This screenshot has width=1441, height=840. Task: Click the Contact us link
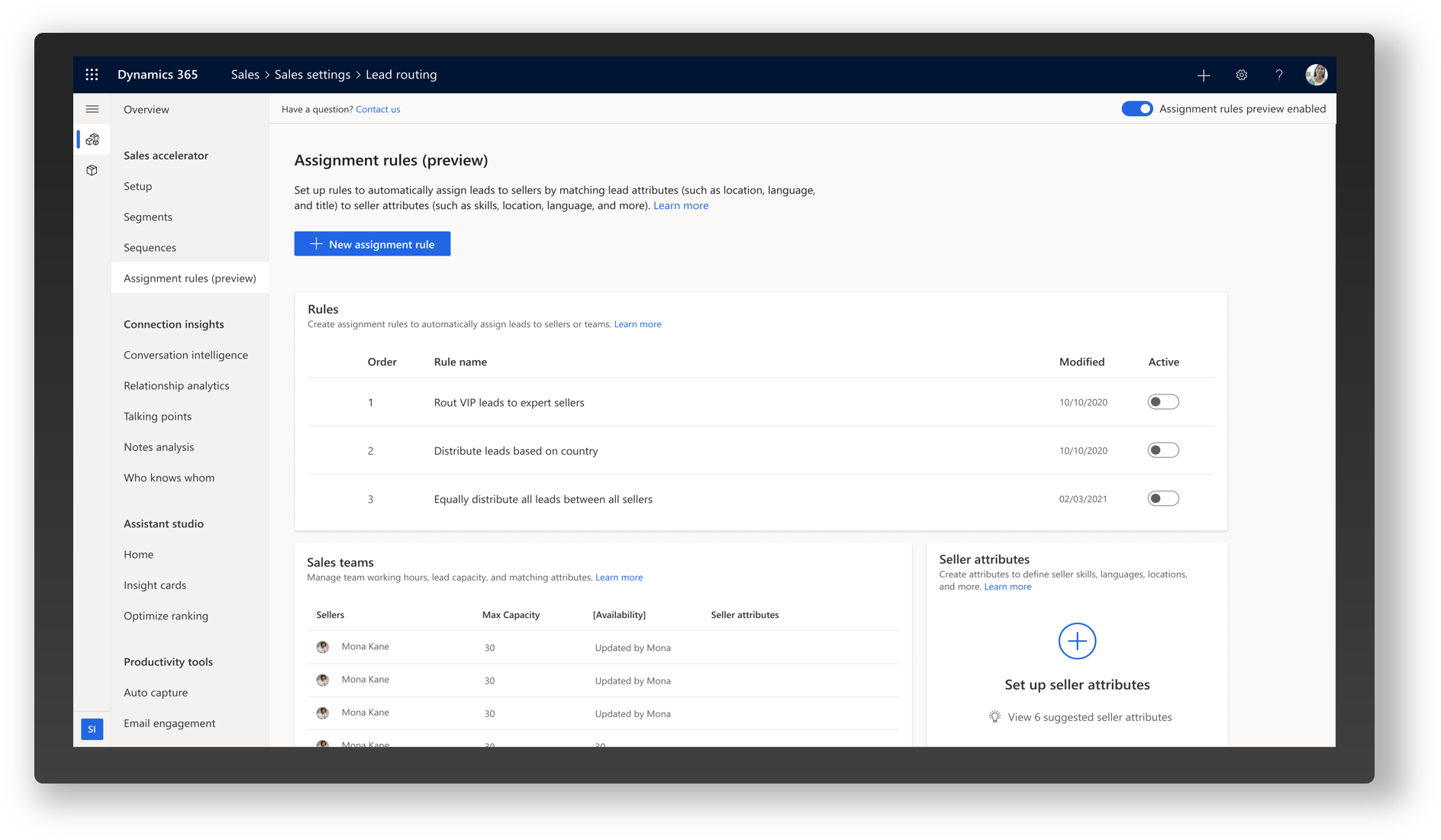tap(378, 109)
